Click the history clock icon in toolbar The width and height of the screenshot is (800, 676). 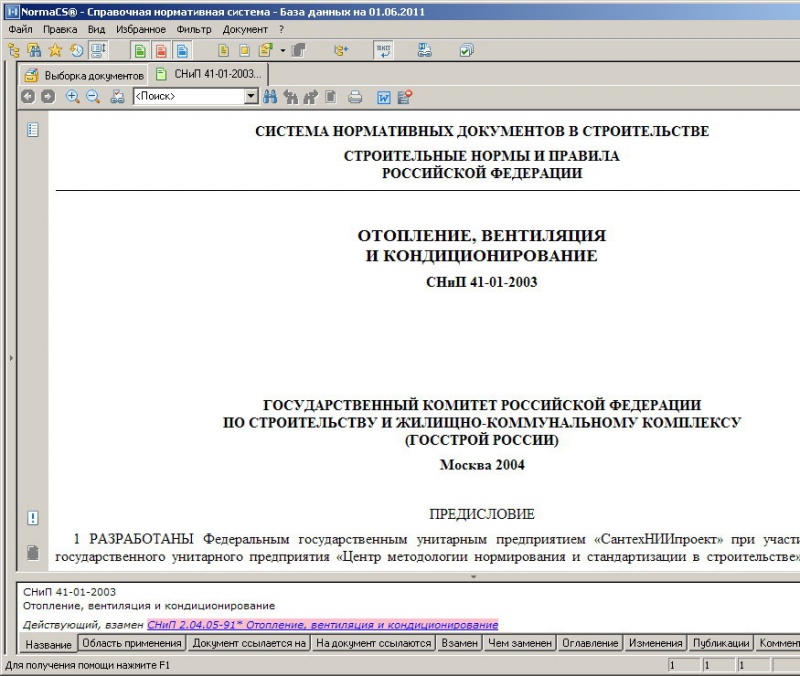(x=76, y=50)
